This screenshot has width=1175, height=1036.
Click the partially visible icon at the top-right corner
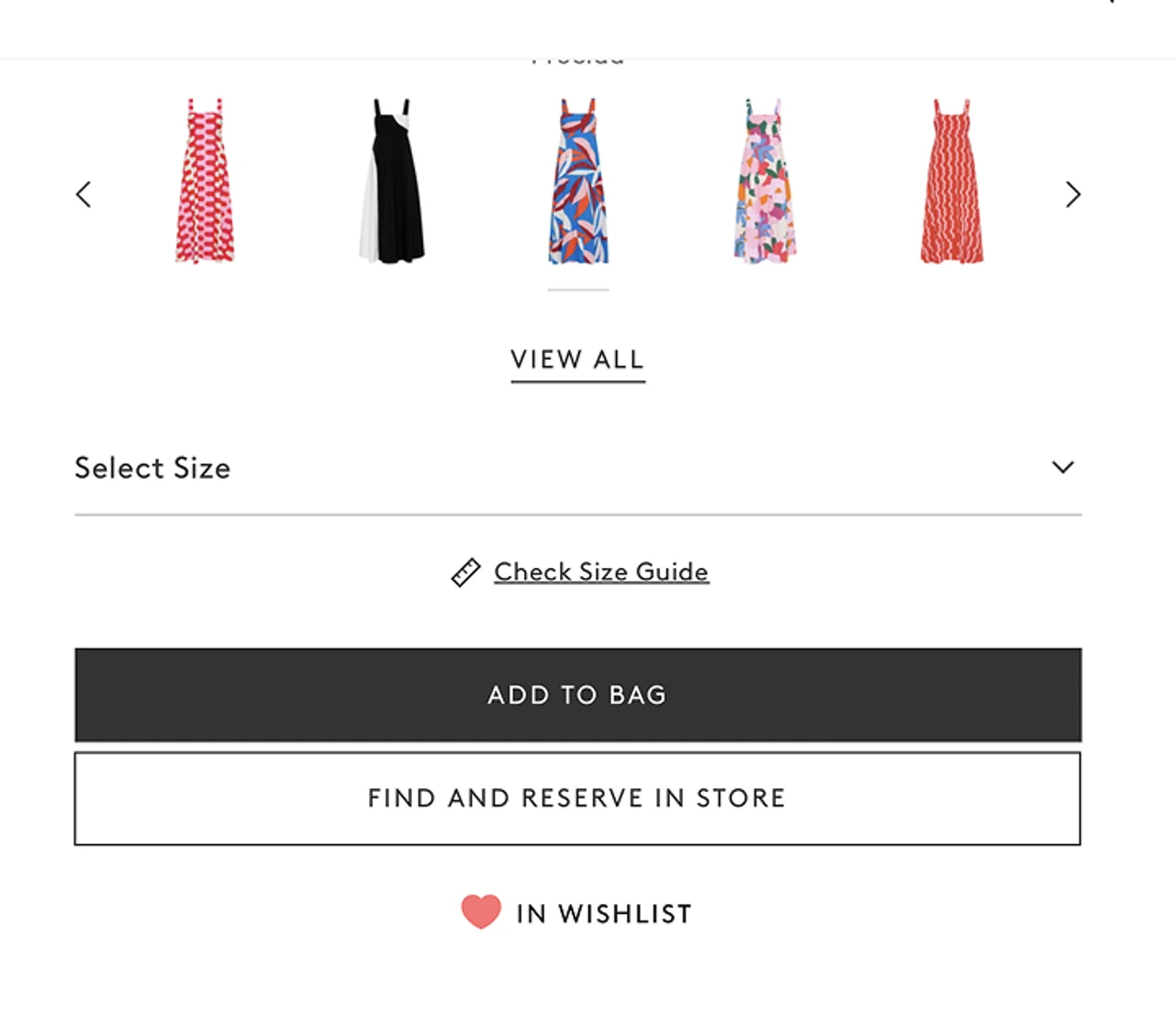[x=1110, y=3]
